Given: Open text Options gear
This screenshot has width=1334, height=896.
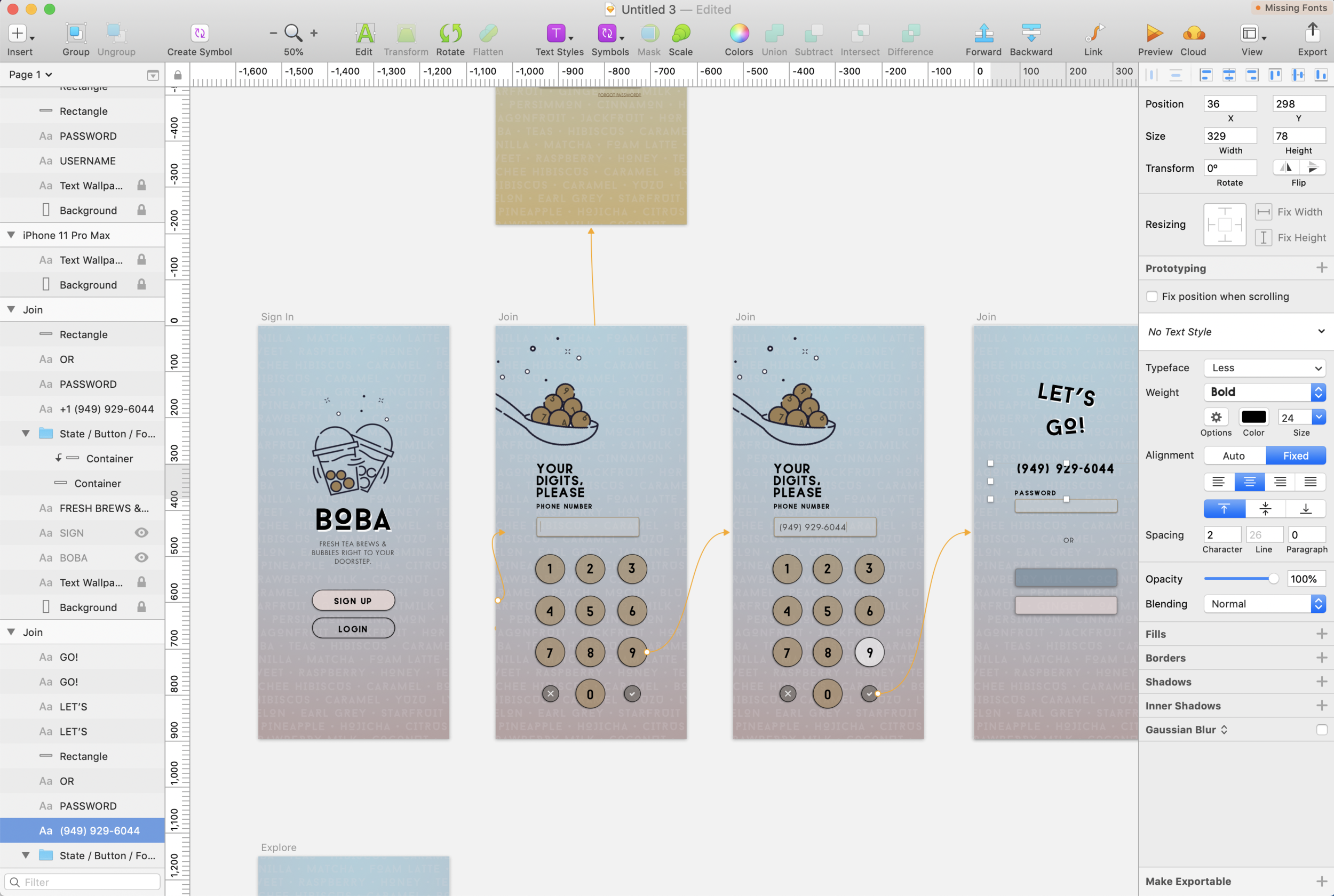Looking at the screenshot, I should (1216, 417).
